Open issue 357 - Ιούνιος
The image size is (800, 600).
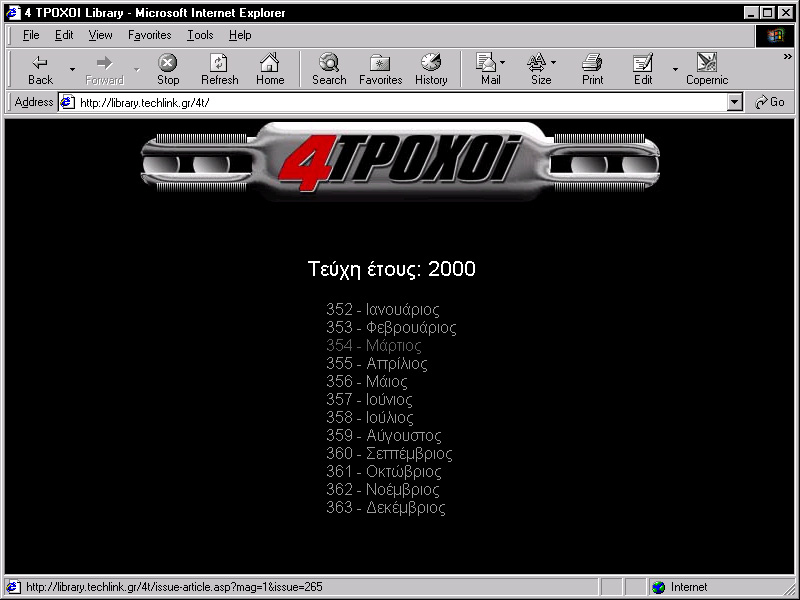click(369, 399)
